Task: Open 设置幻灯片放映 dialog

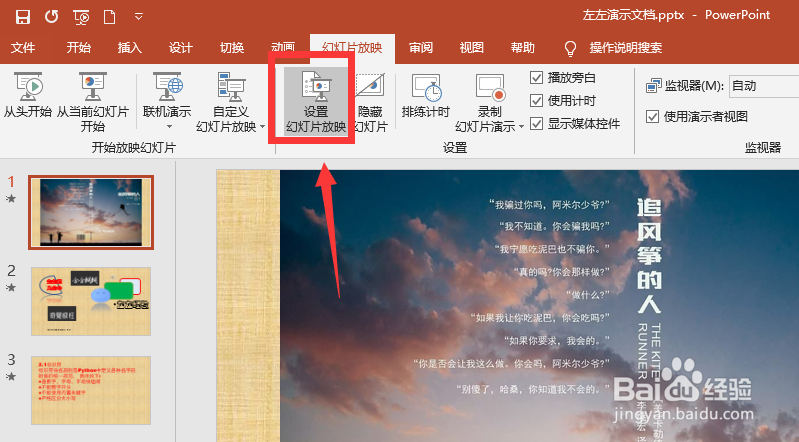Action: tap(316, 102)
